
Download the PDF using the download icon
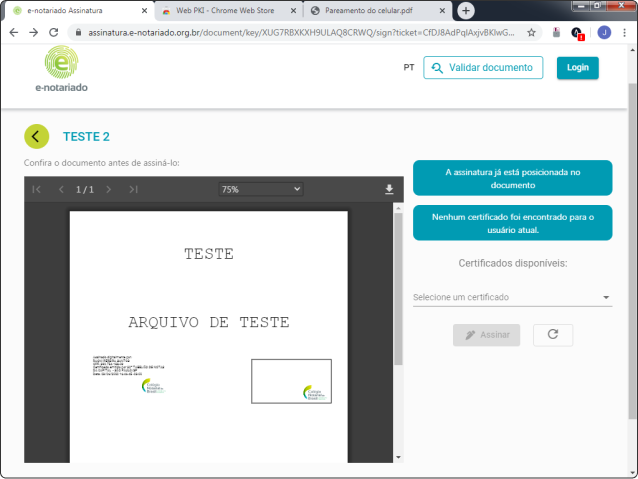(x=389, y=189)
